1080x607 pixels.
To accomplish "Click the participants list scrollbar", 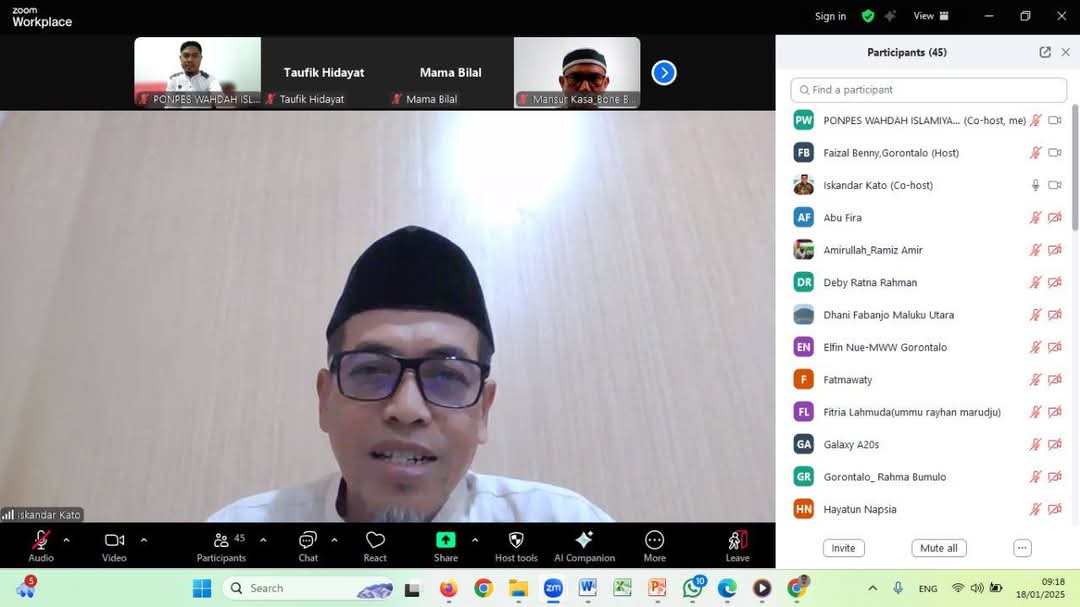I will 1075,160.
